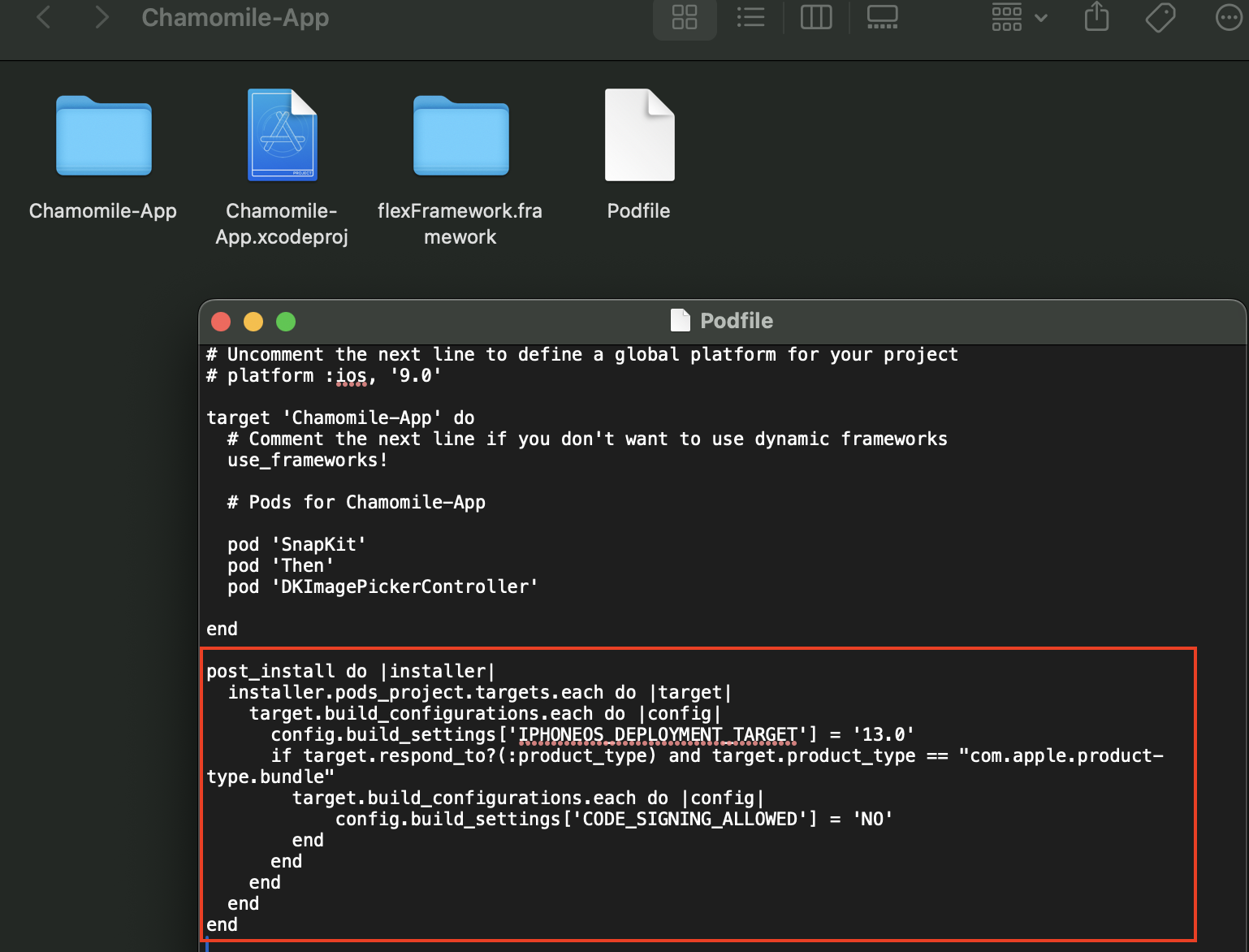This screenshot has width=1249, height=952.
Task: Click the use_frameworks! line in the editor
Action: 307,461
